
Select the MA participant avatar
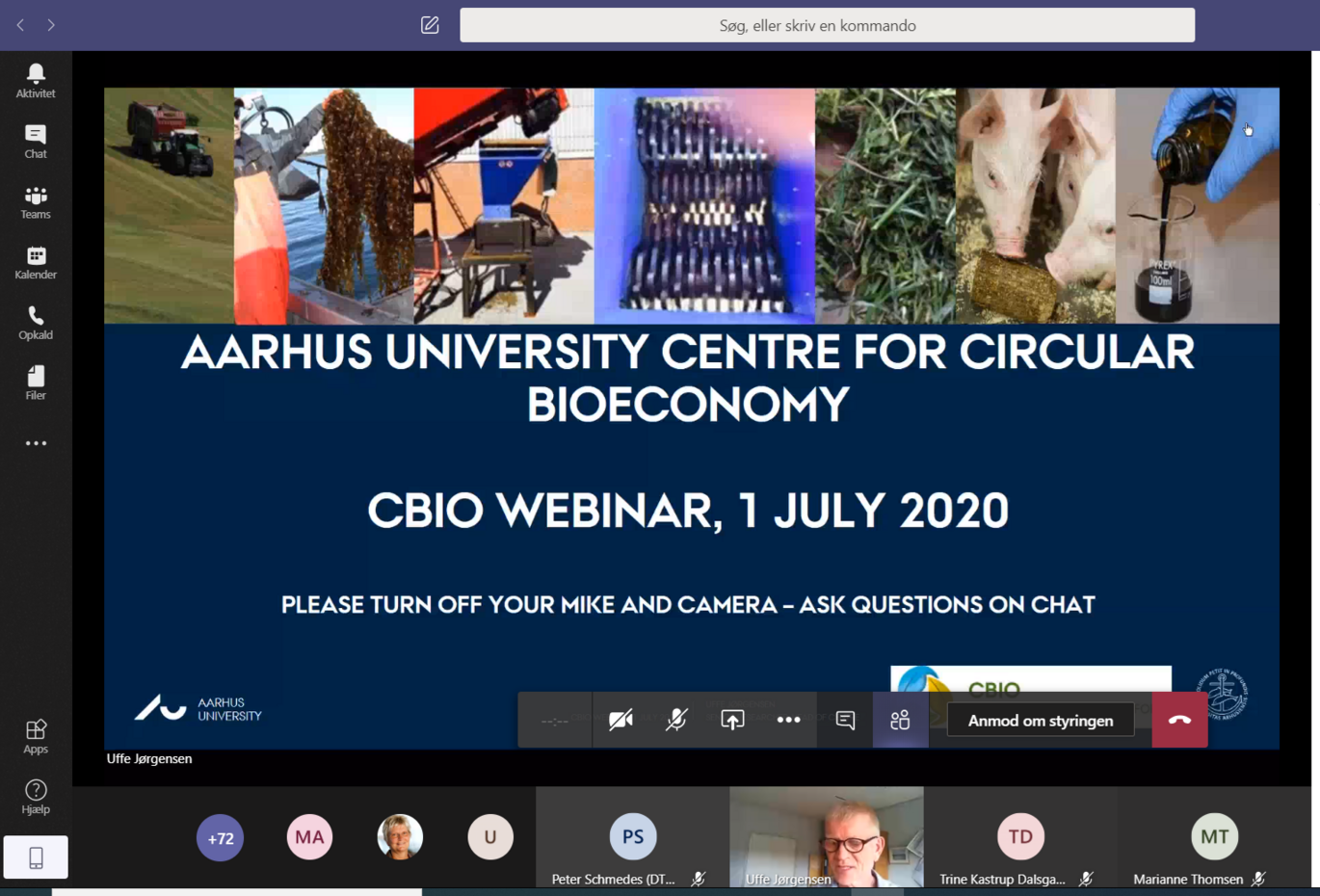309,837
